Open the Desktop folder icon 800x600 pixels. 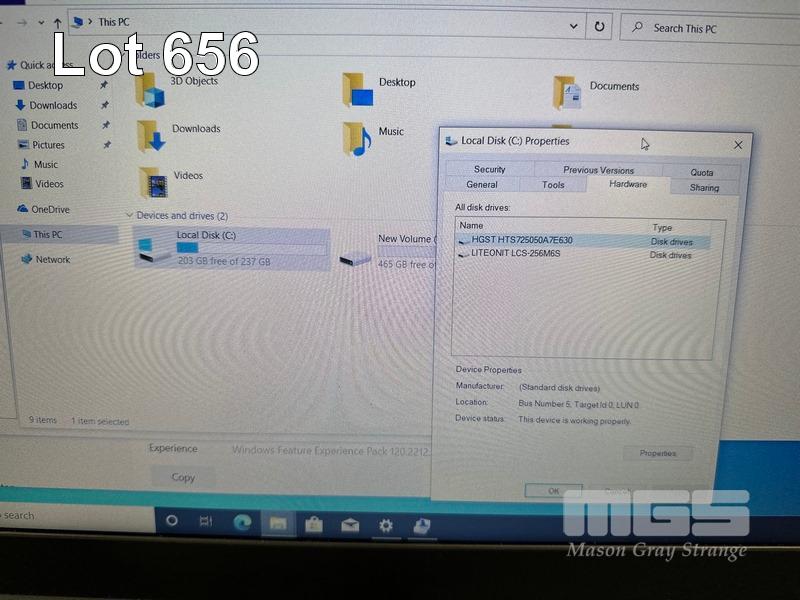[x=357, y=90]
